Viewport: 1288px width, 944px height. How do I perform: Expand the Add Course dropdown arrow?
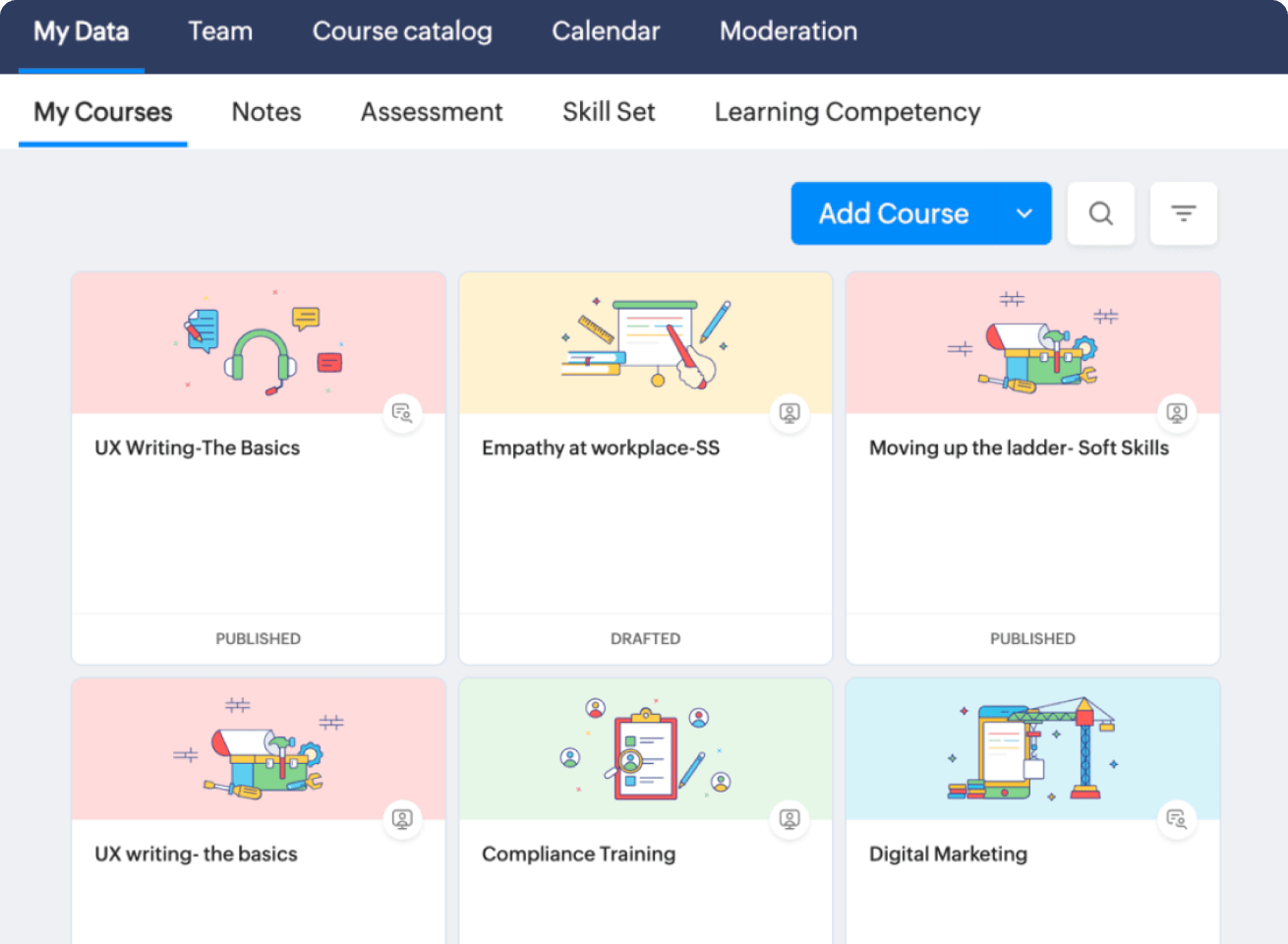tap(1024, 213)
